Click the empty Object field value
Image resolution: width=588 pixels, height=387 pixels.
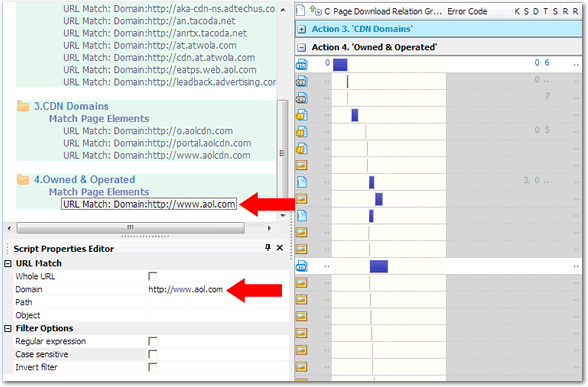click(218, 315)
